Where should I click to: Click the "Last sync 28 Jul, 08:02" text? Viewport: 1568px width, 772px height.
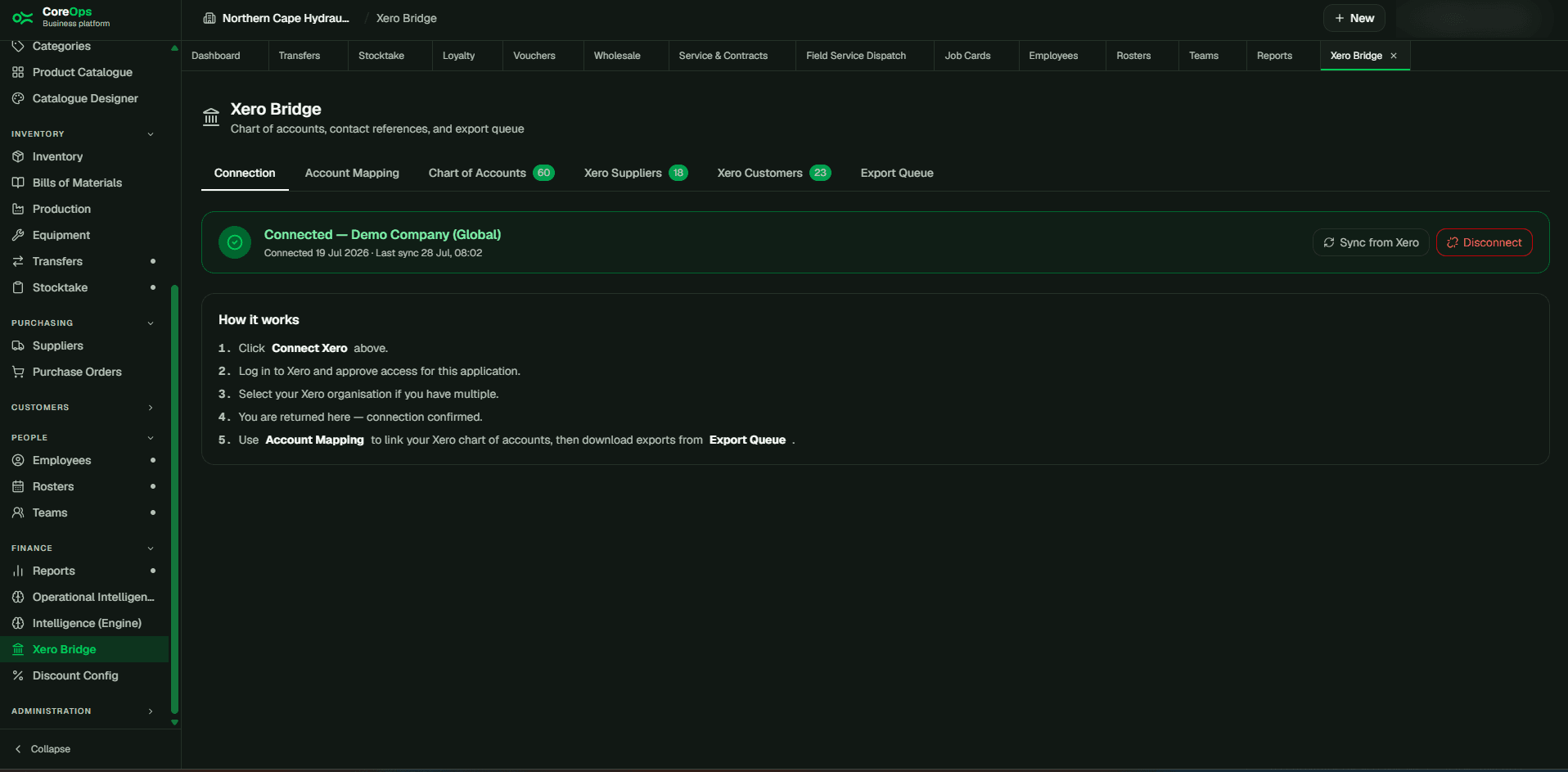point(429,253)
